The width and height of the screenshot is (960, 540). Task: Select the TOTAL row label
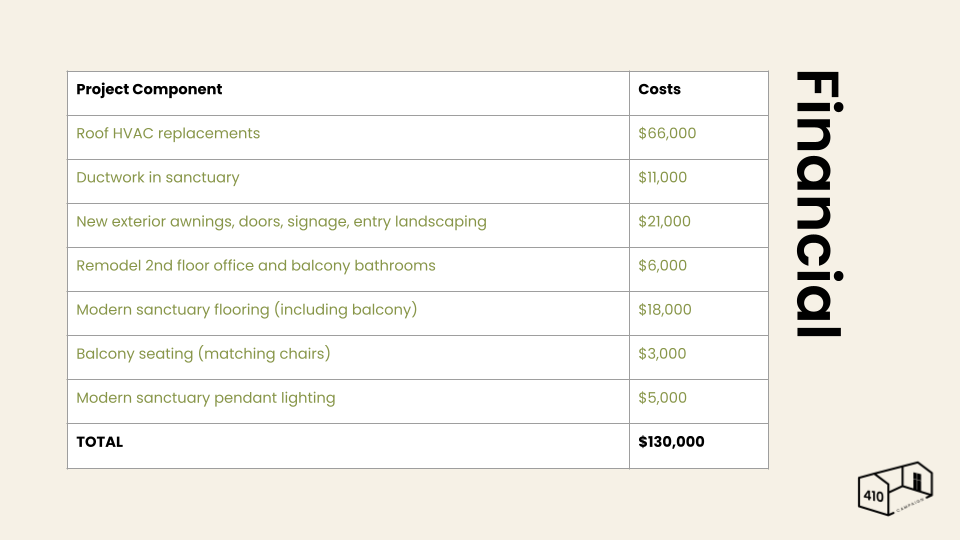(x=100, y=442)
